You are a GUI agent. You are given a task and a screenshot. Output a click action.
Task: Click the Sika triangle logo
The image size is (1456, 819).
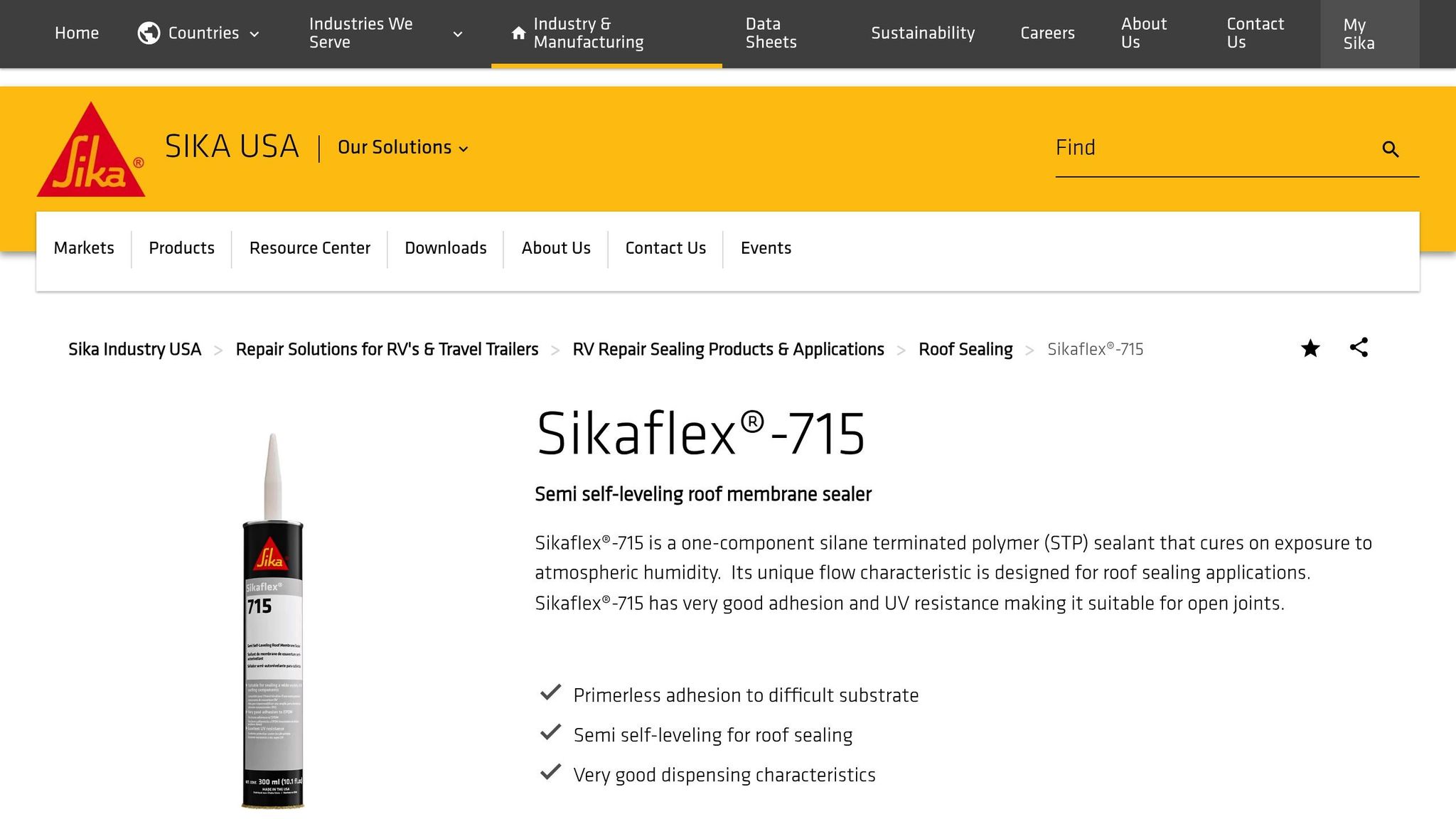[90, 149]
